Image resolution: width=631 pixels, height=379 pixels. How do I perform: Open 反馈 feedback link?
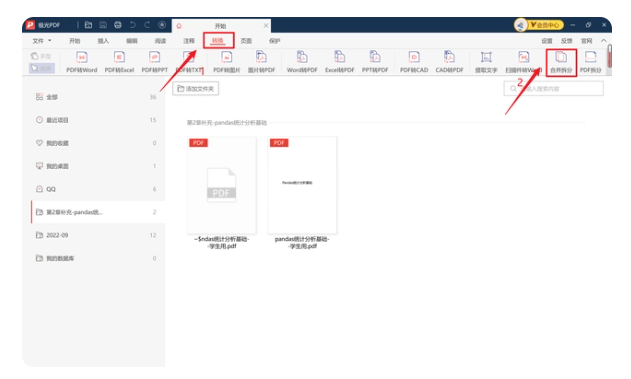pyautogui.click(x=567, y=41)
